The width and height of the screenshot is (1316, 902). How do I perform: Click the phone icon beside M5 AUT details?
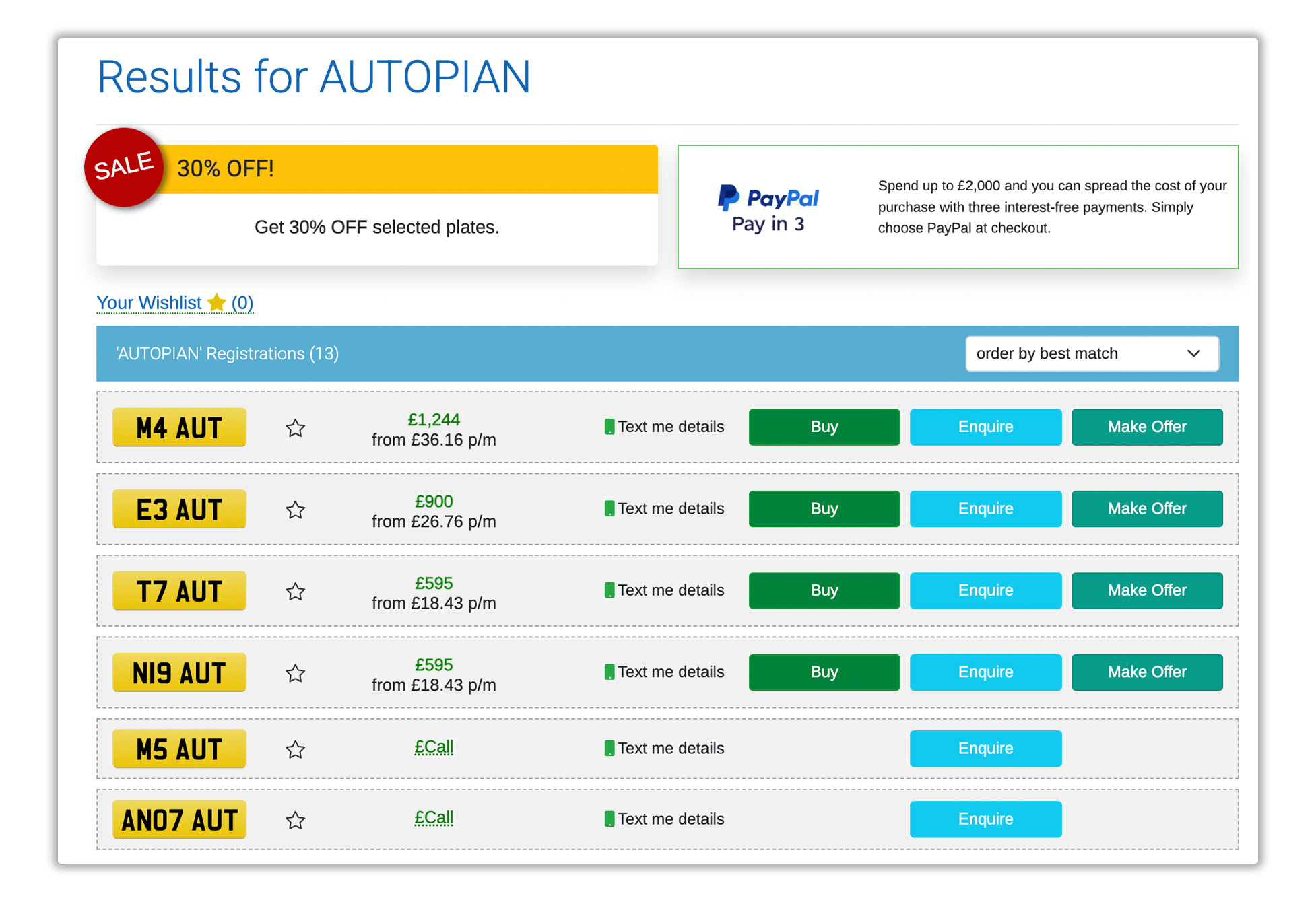(608, 748)
